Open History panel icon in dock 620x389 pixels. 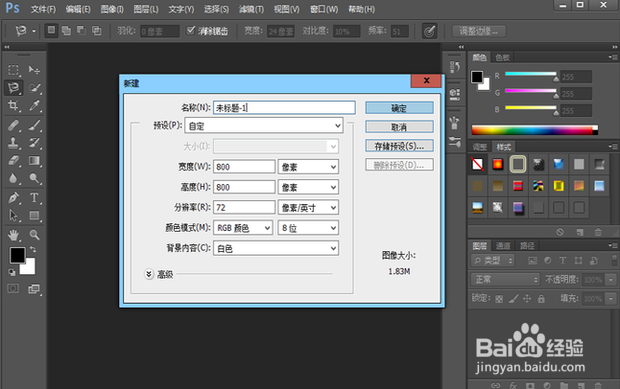coord(455,66)
